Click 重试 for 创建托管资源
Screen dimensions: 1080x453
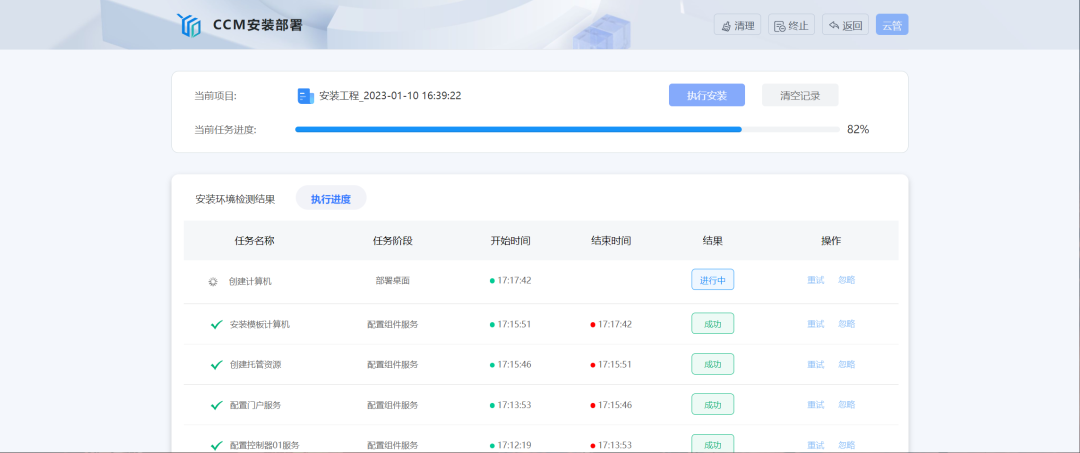[x=816, y=364]
